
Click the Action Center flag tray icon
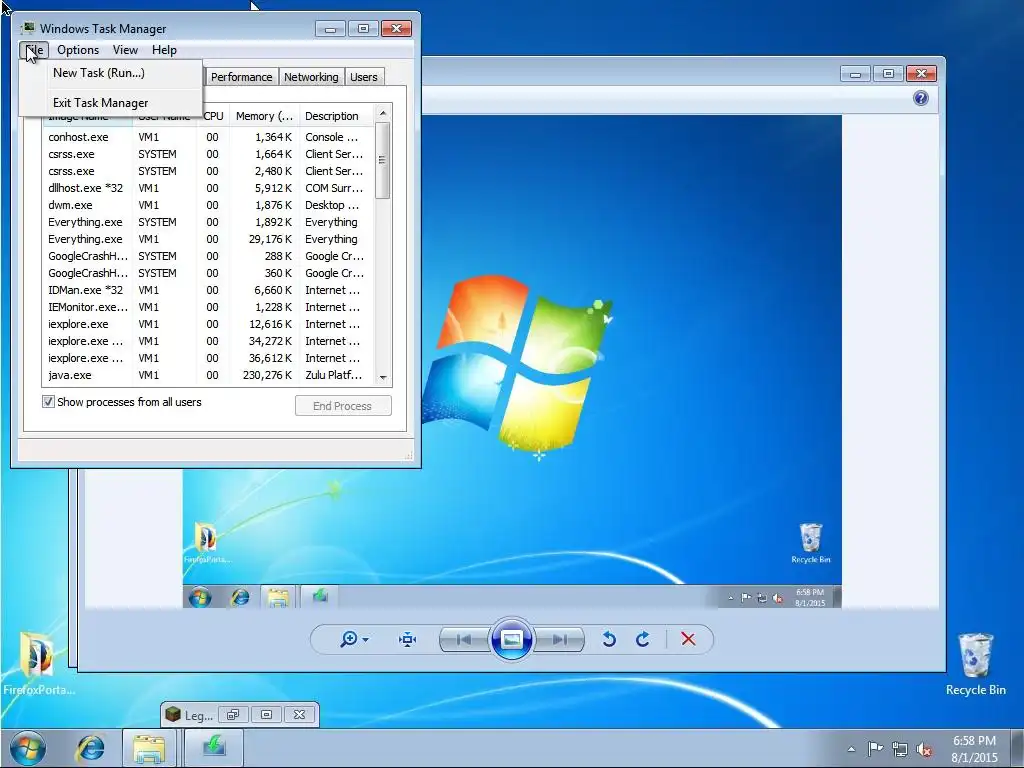click(x=875, y=748)
